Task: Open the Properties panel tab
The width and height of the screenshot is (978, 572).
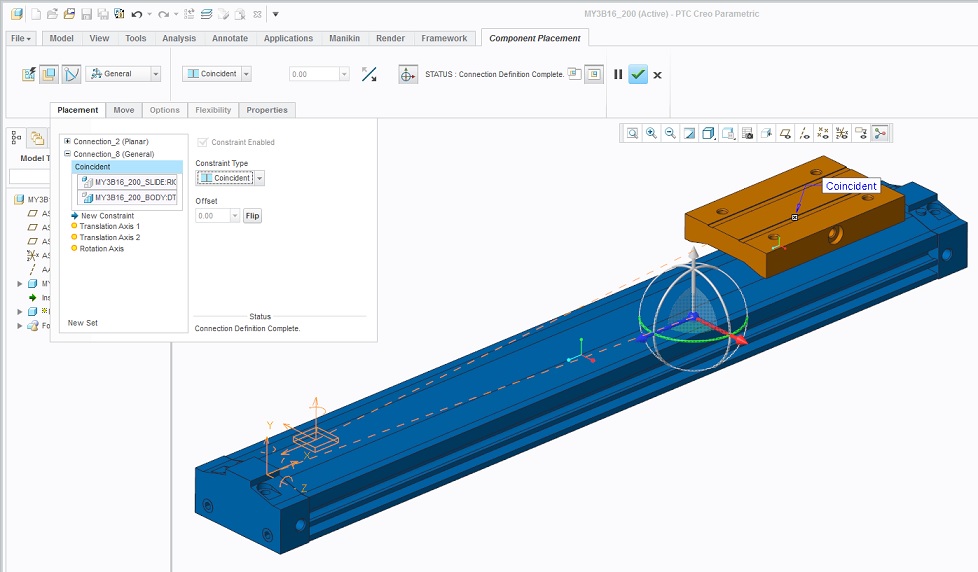Action: pyautogui.click(x=267, y=110)
